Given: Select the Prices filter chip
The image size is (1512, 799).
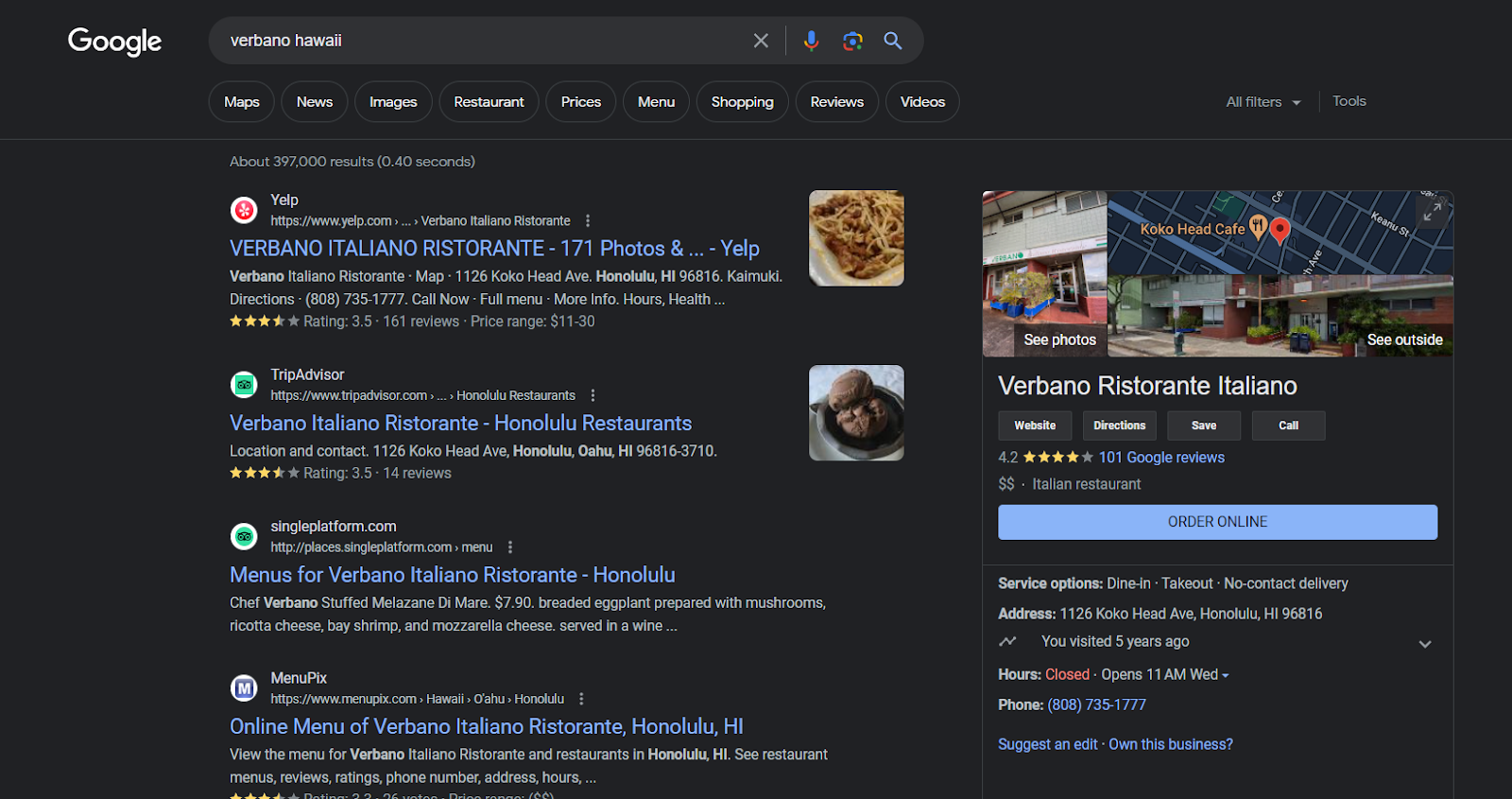Looking at the screenshot, I should [x=581, y=101].
